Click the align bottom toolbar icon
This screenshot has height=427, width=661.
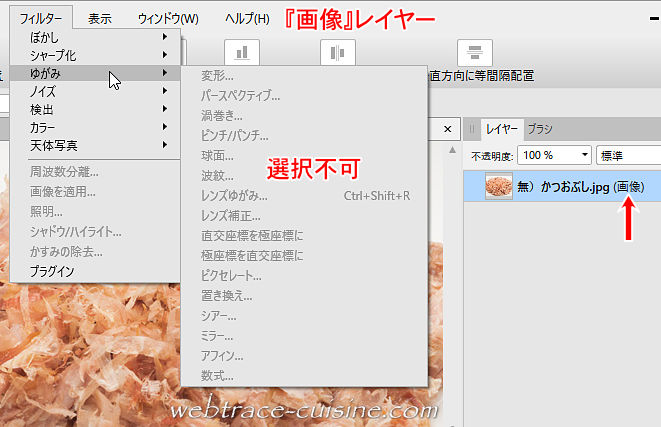(x=240, y=53)
